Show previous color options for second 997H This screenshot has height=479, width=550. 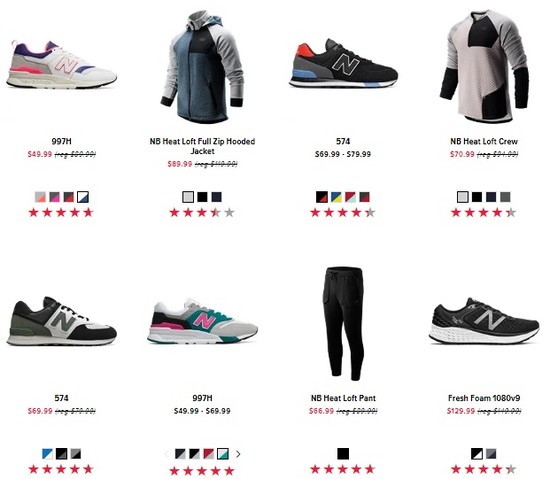pyautogui.click(x=167, y=454)
